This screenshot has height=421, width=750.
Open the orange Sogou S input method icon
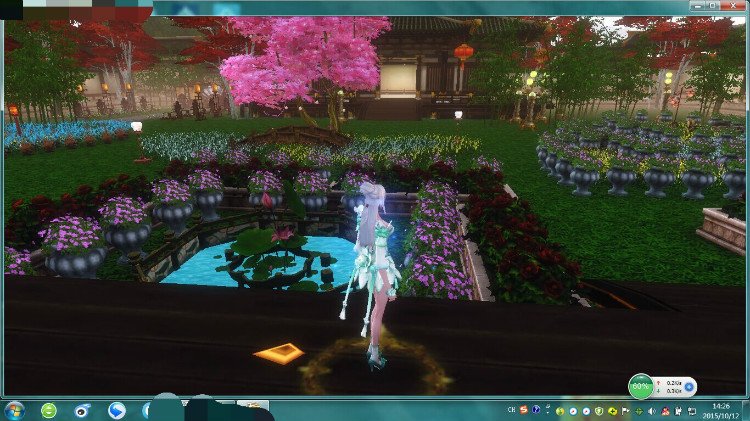[x=524, y=410]
